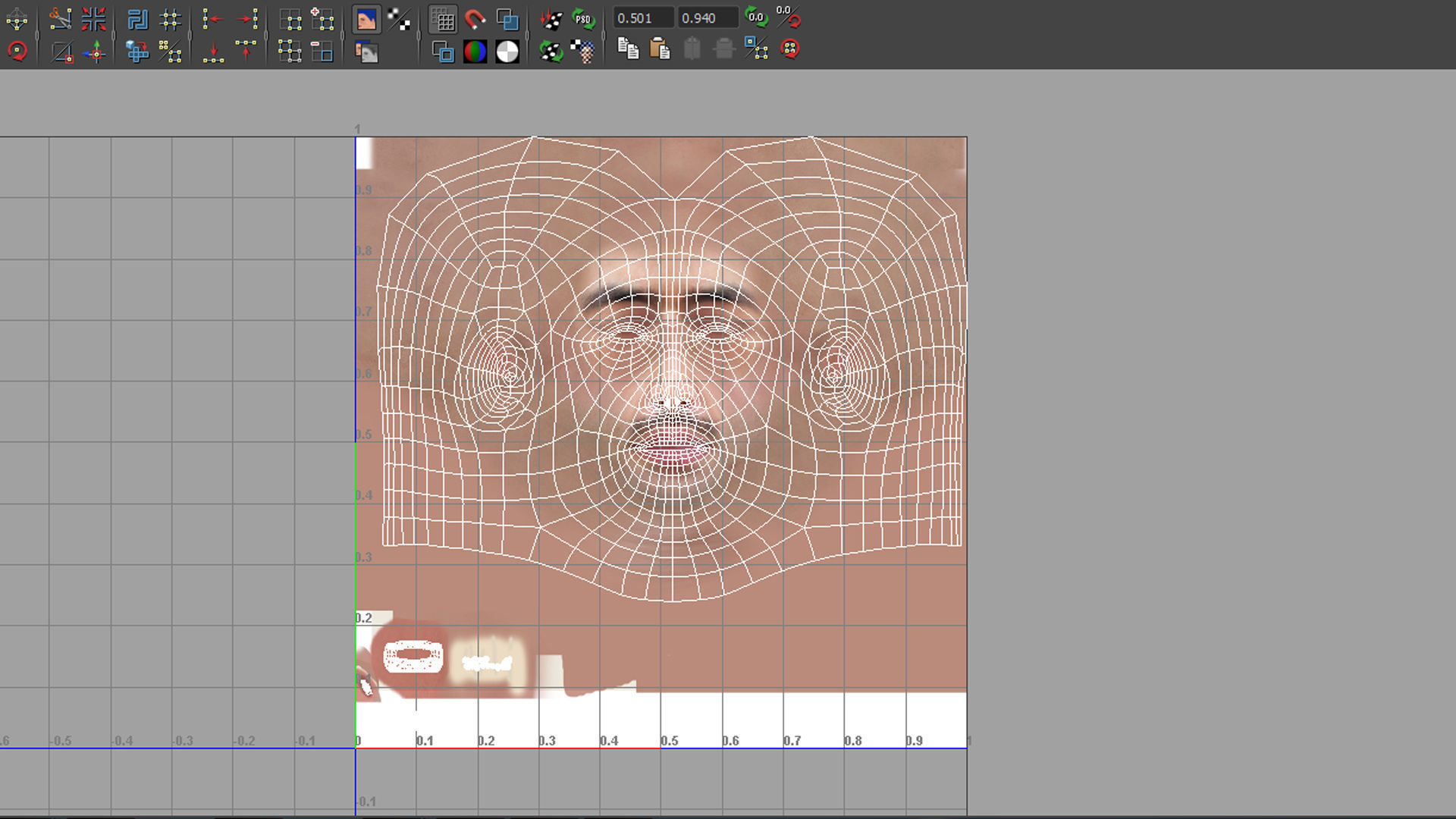Align UVs to minimum U (left arrow)
1456x819 pixels.
click(x=213, y=18)
